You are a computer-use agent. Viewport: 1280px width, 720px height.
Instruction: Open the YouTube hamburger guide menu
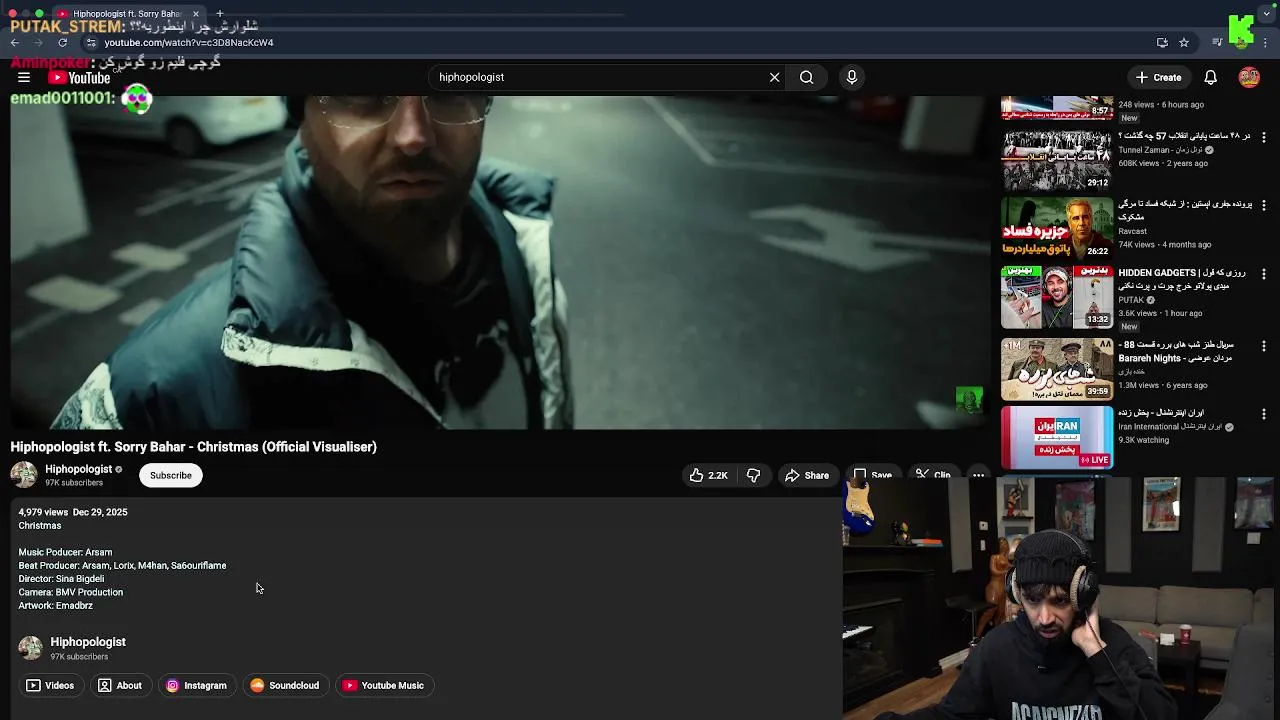click(x=24, y=77)
